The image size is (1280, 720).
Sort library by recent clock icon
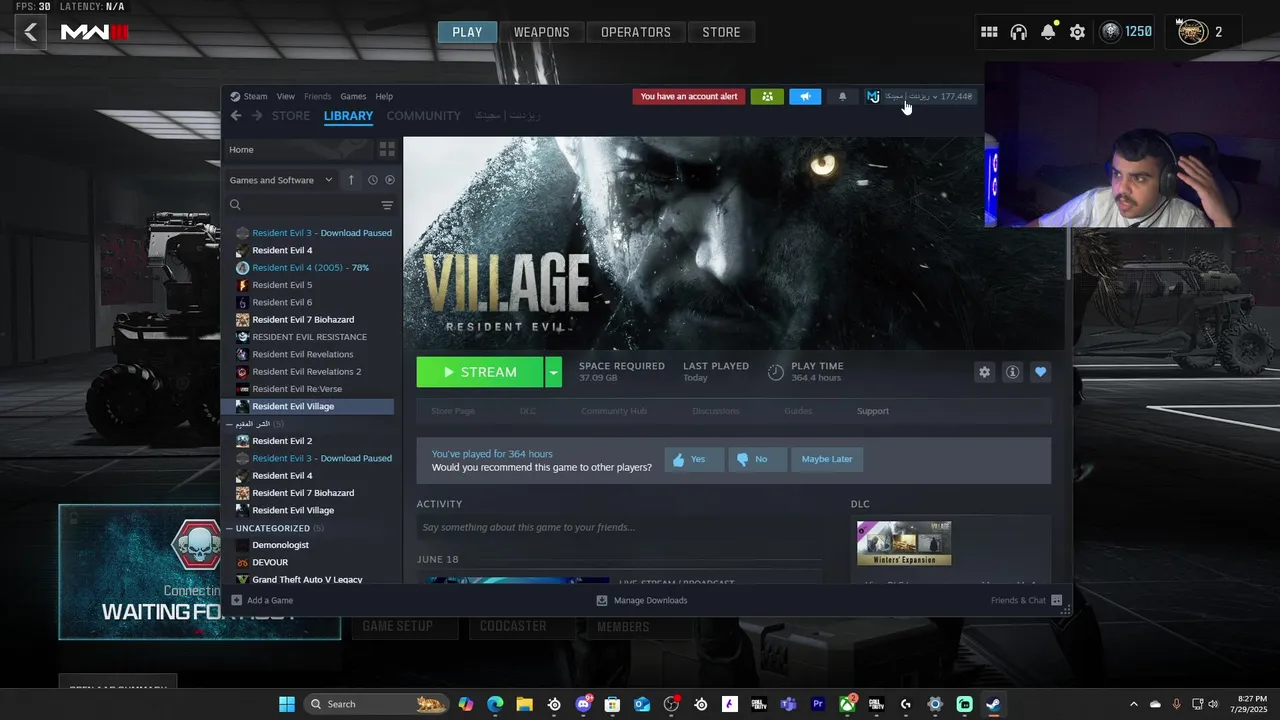[x=372, y=180]
